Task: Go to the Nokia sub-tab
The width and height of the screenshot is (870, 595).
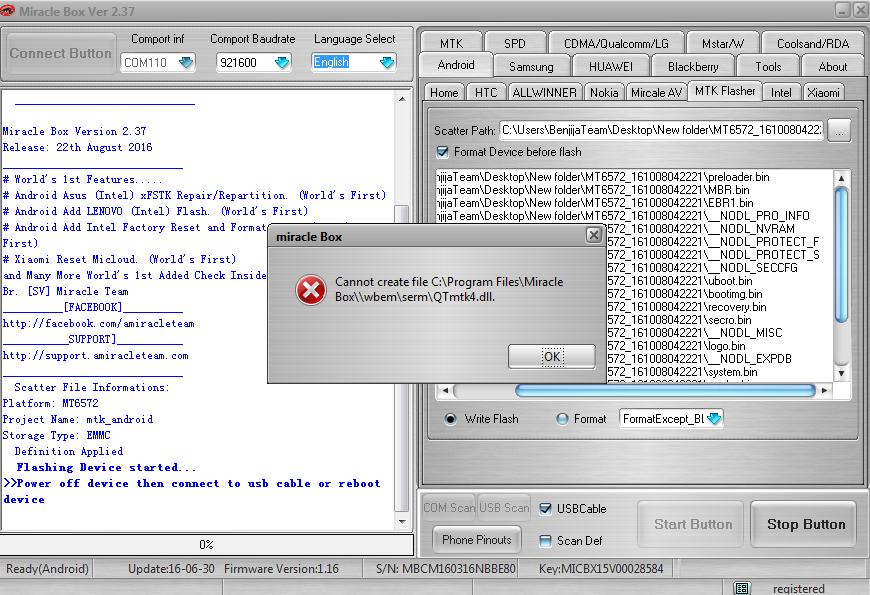Action: pos(604,93)
